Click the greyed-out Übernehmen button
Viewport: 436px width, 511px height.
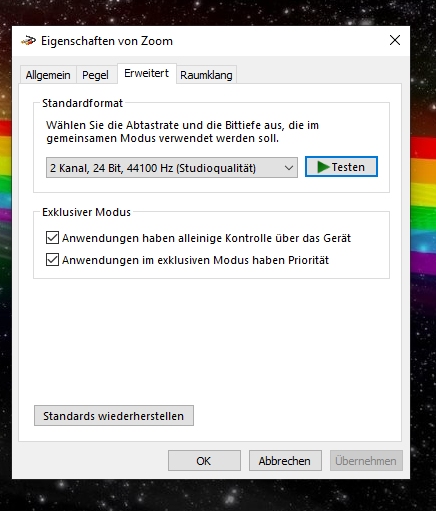[366, 461]
